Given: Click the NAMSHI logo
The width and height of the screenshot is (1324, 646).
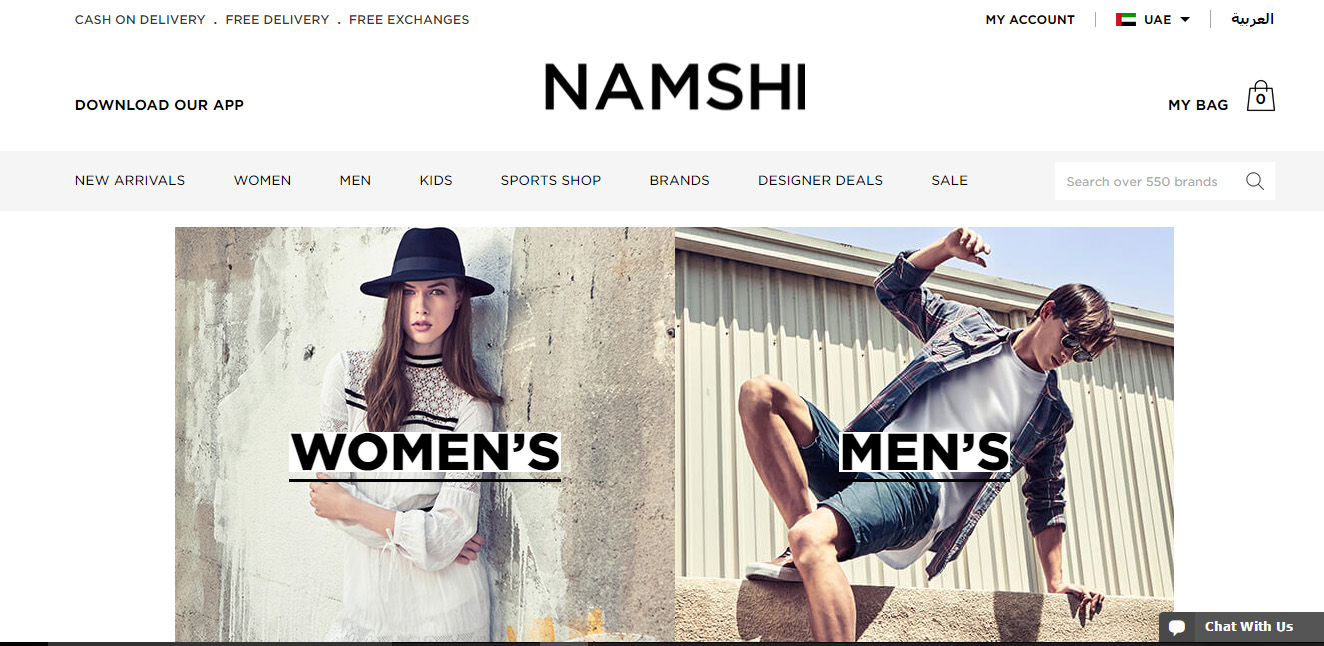Looking at the screenshot, I should (x=675, y=87).
